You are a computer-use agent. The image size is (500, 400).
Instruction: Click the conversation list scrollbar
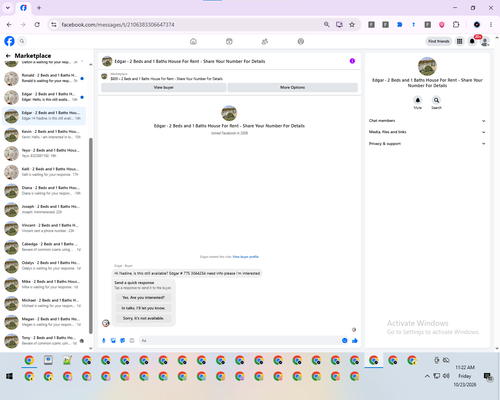[91, 235]
